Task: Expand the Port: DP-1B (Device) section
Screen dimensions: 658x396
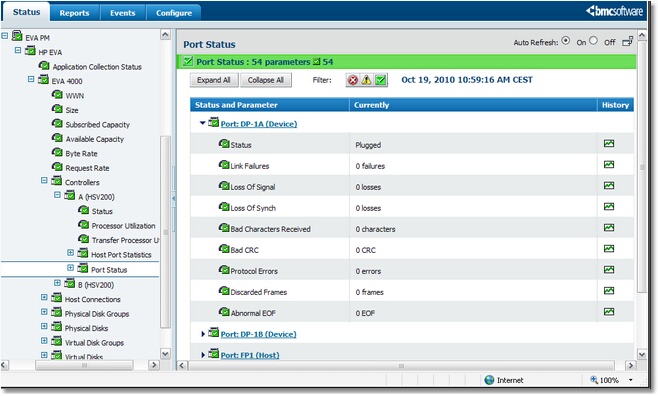Action: pos(203,334)
